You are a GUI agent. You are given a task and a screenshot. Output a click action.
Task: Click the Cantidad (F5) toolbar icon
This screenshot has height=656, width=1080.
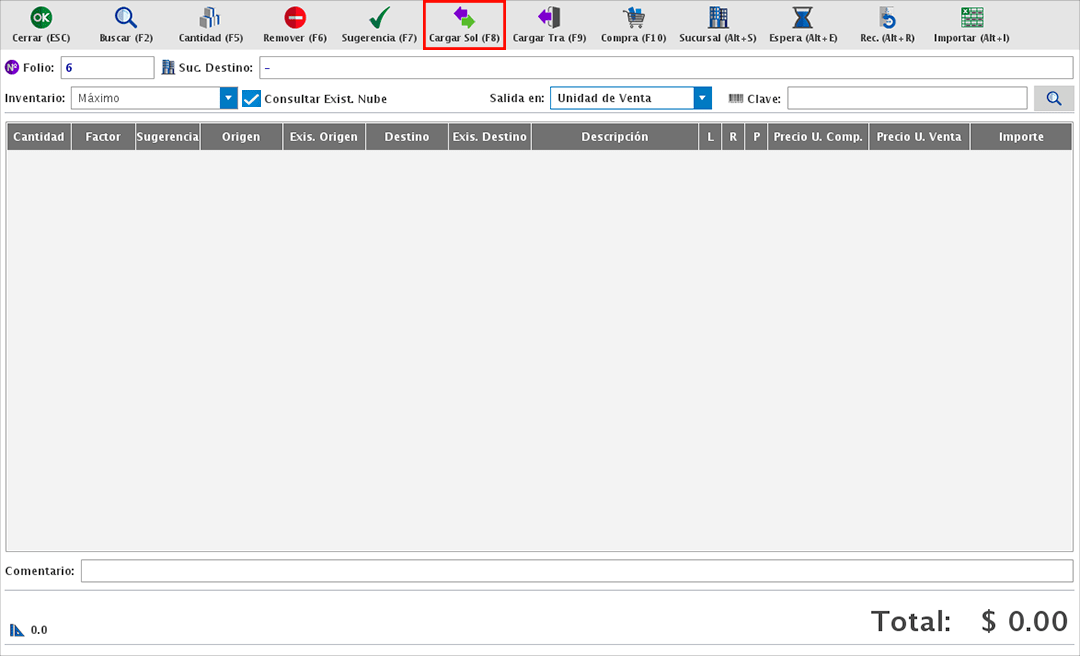click(x=211, y=18)
